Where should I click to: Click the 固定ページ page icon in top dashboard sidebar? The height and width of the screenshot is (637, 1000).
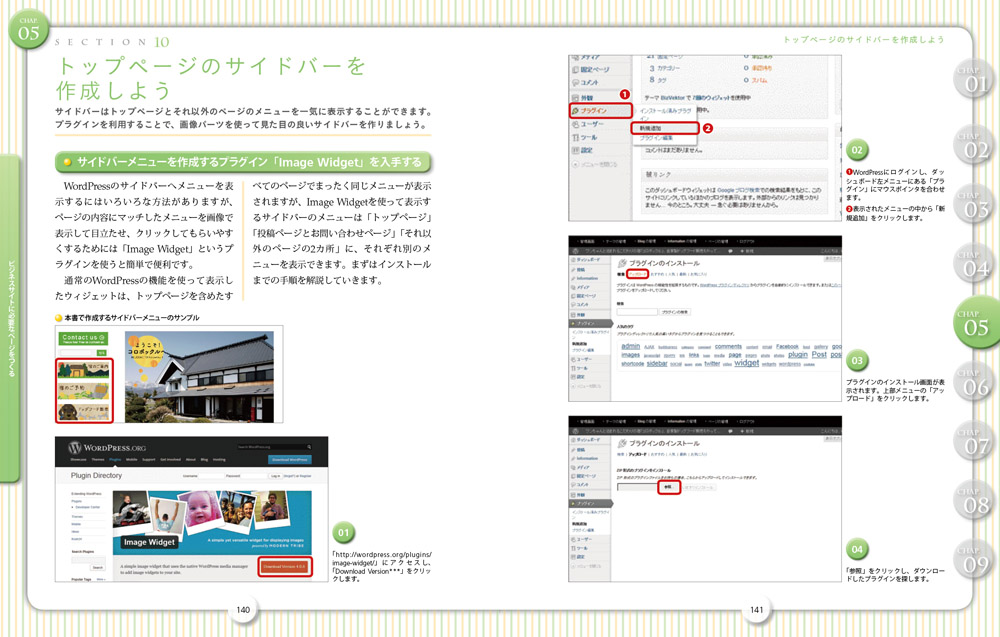coord(575,70)
